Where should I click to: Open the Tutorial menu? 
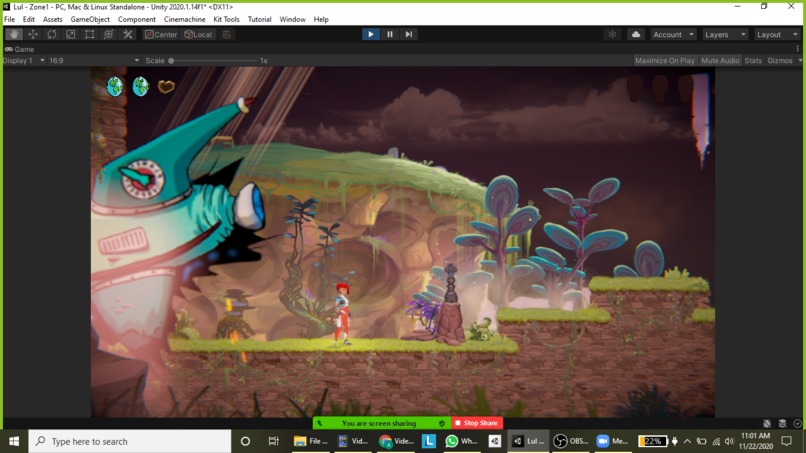click(259, 20)
